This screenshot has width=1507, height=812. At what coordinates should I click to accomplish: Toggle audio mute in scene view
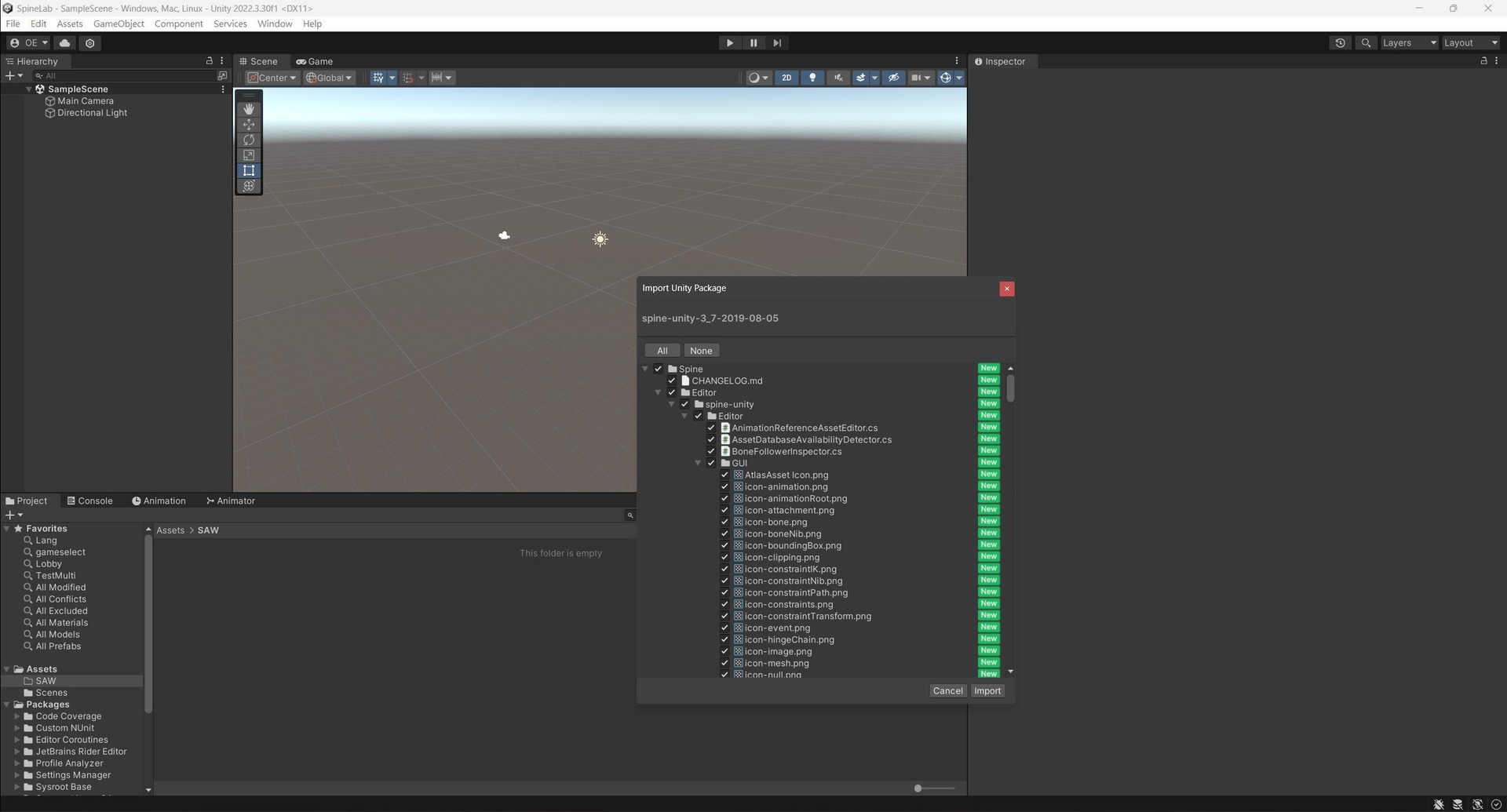pos(837,77)
